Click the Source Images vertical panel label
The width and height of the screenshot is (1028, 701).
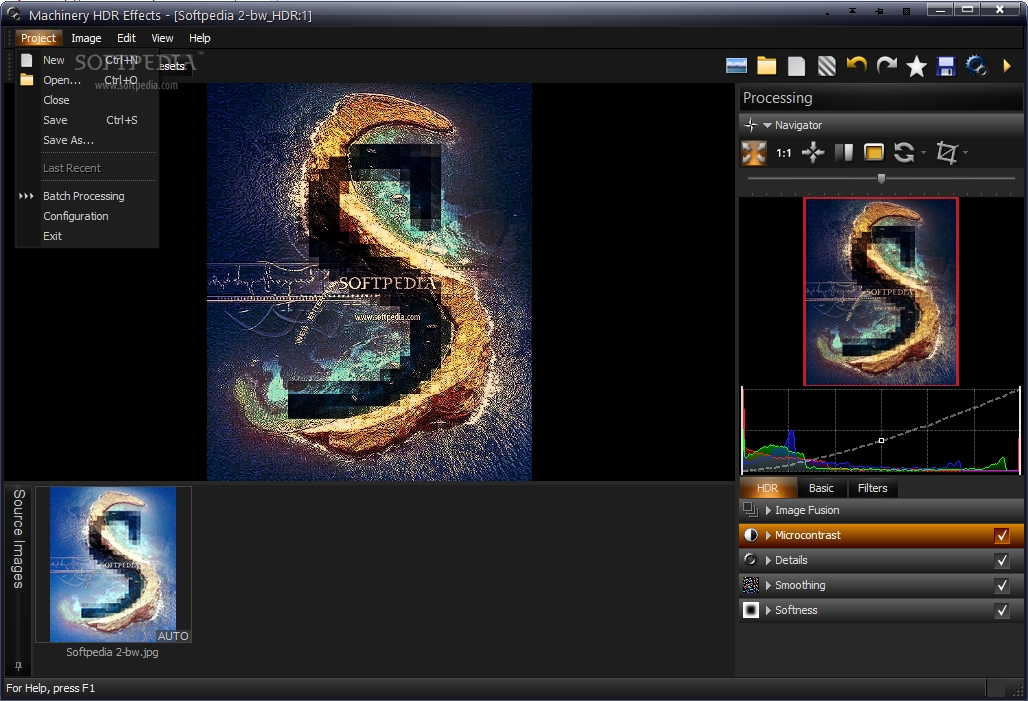click(18, 538)
